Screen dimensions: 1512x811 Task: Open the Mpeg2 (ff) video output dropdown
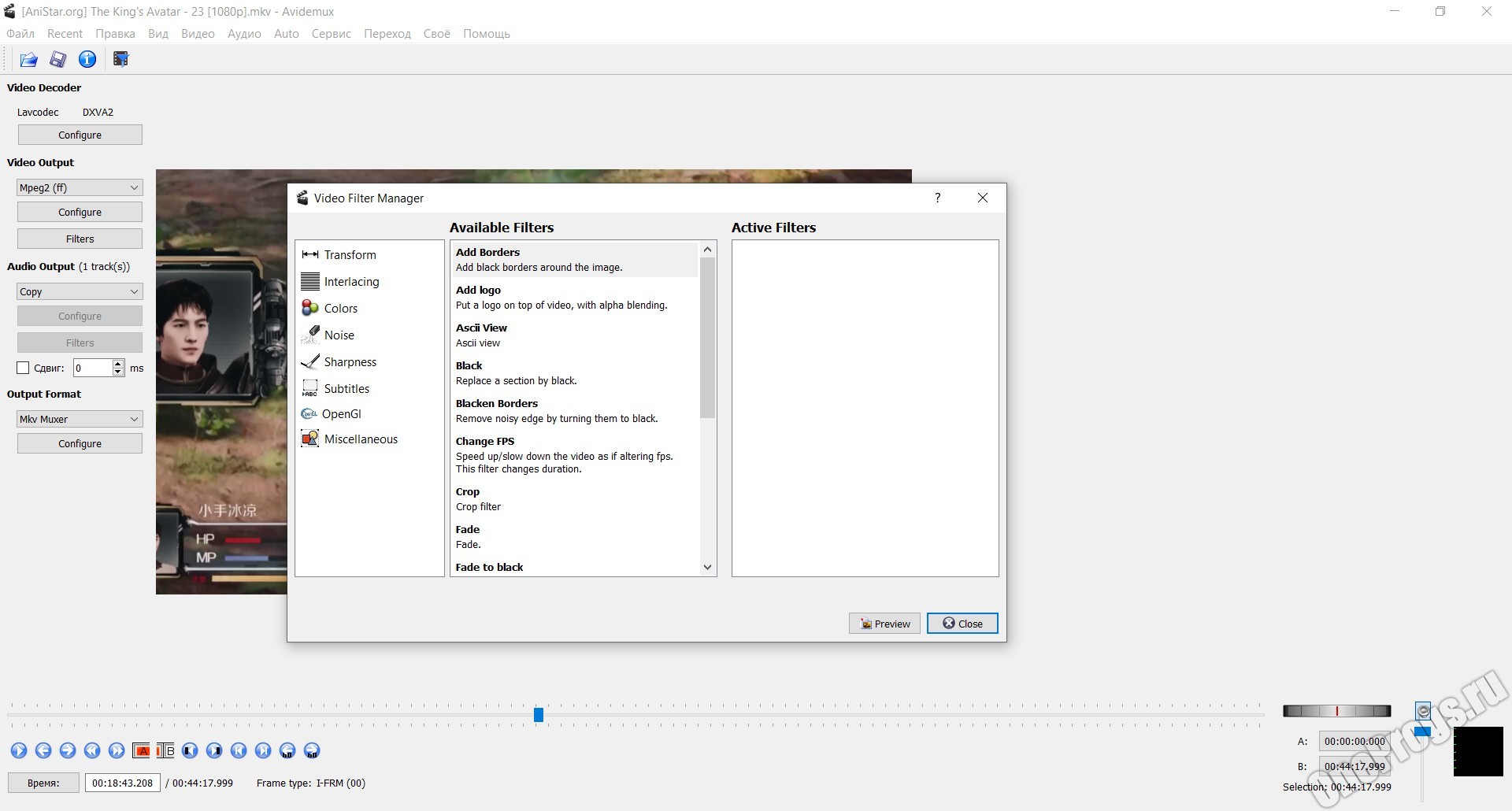80,187
